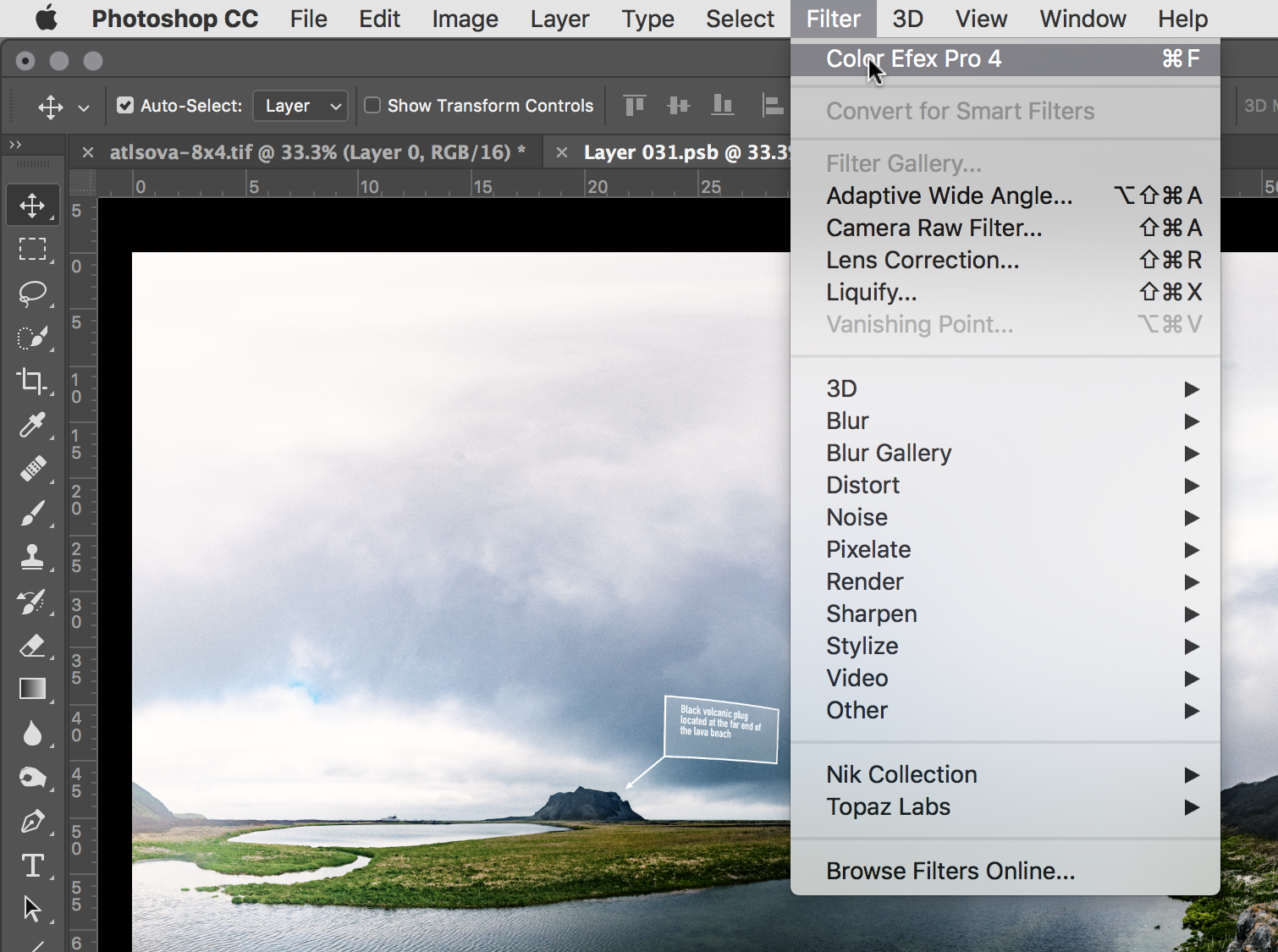Select the Crop tool
The height and width of the screenshot is (952, 1278).
tap(32, 381)
